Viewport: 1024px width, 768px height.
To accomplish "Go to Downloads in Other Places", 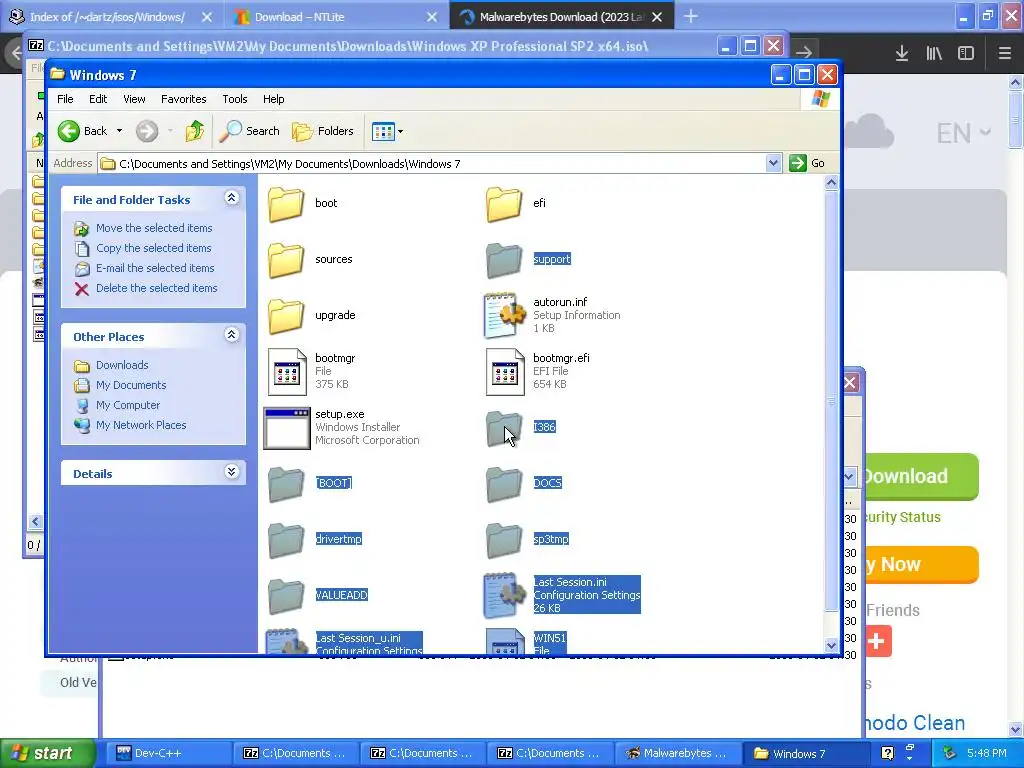I will [x=122, y=365].
